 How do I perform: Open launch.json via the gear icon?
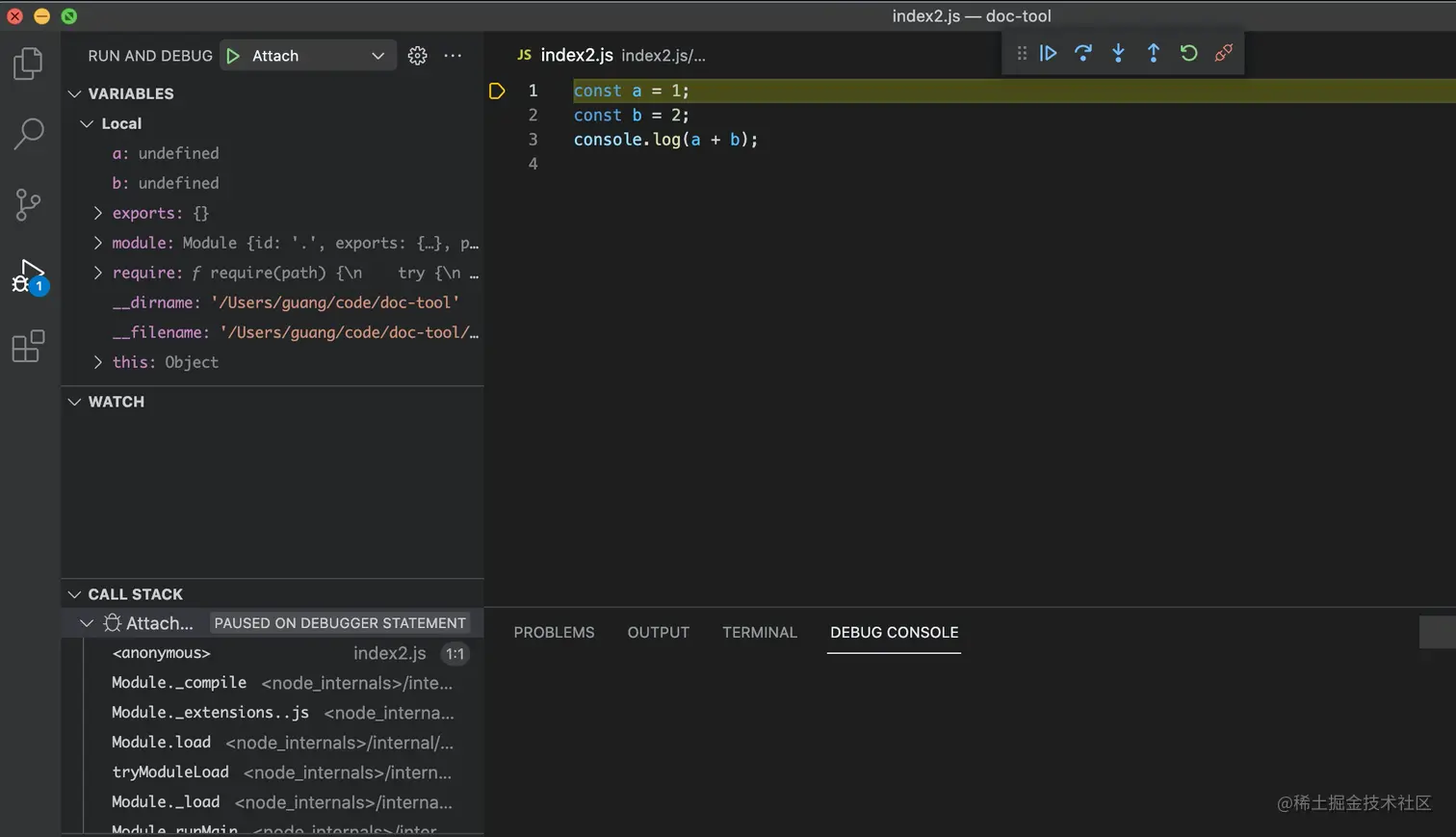tap(417, 56)
